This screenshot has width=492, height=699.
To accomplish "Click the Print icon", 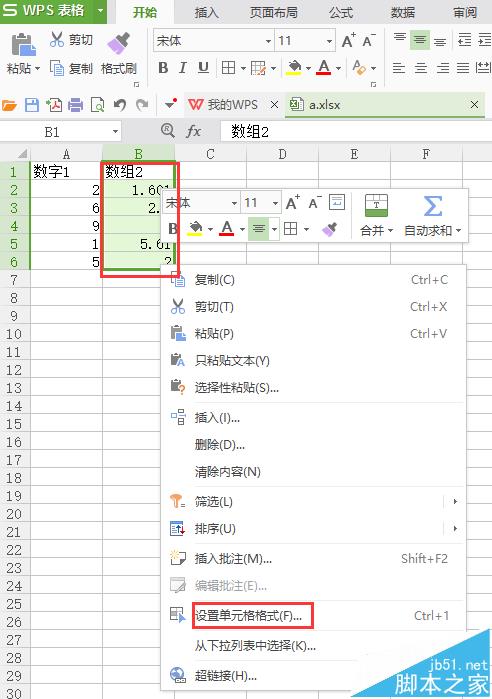I will [x=75, y=105].
